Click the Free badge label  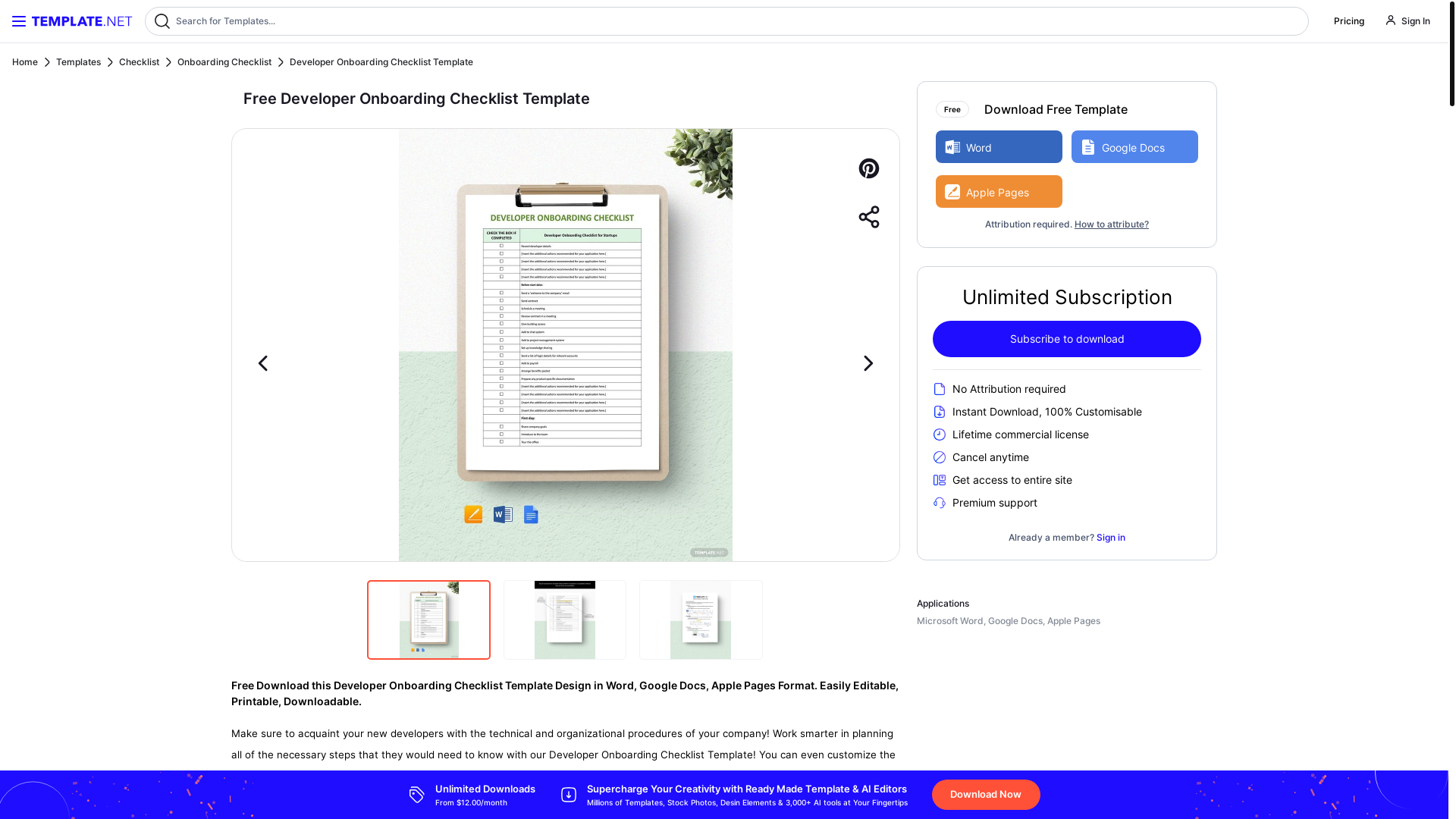tap(952, 110)
